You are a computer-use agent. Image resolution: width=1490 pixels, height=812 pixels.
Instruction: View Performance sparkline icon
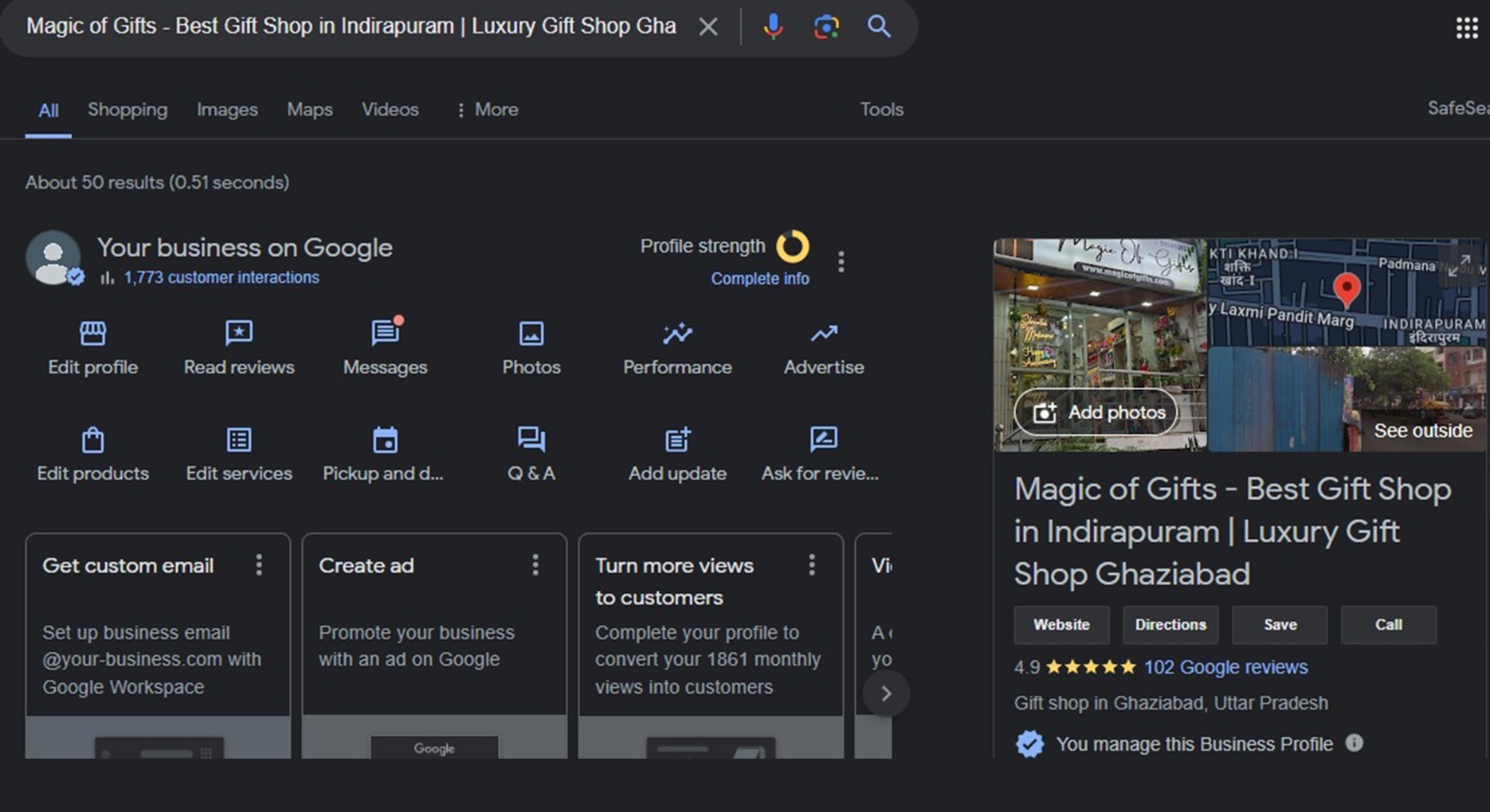(x=677, y=333)
